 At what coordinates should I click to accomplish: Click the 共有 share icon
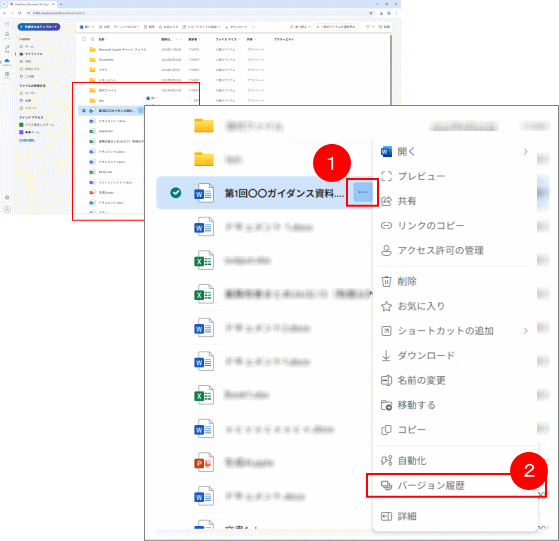click(x=386, y=201)
